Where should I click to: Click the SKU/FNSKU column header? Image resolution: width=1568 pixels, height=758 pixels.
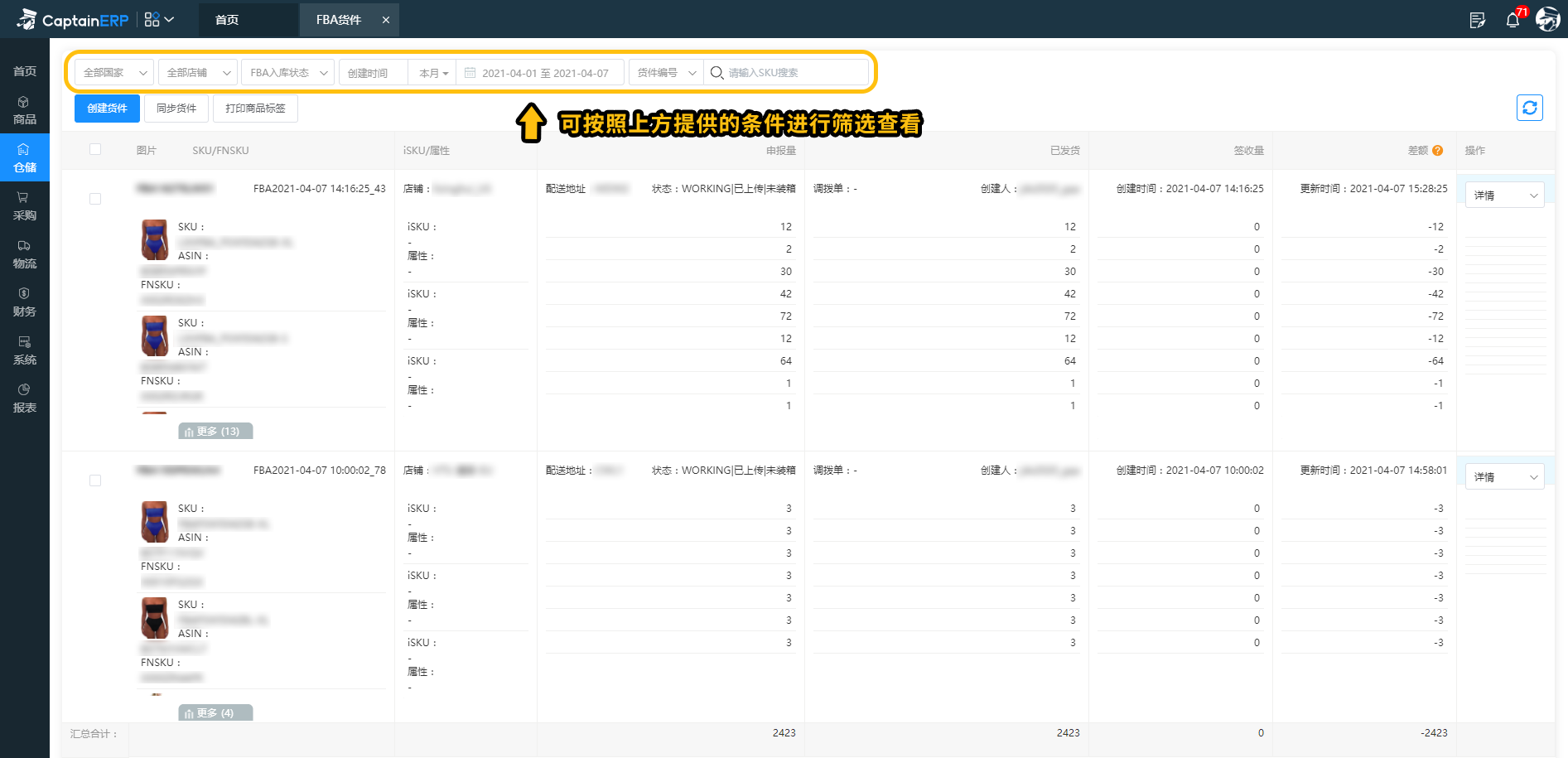(x=220, y=151)
